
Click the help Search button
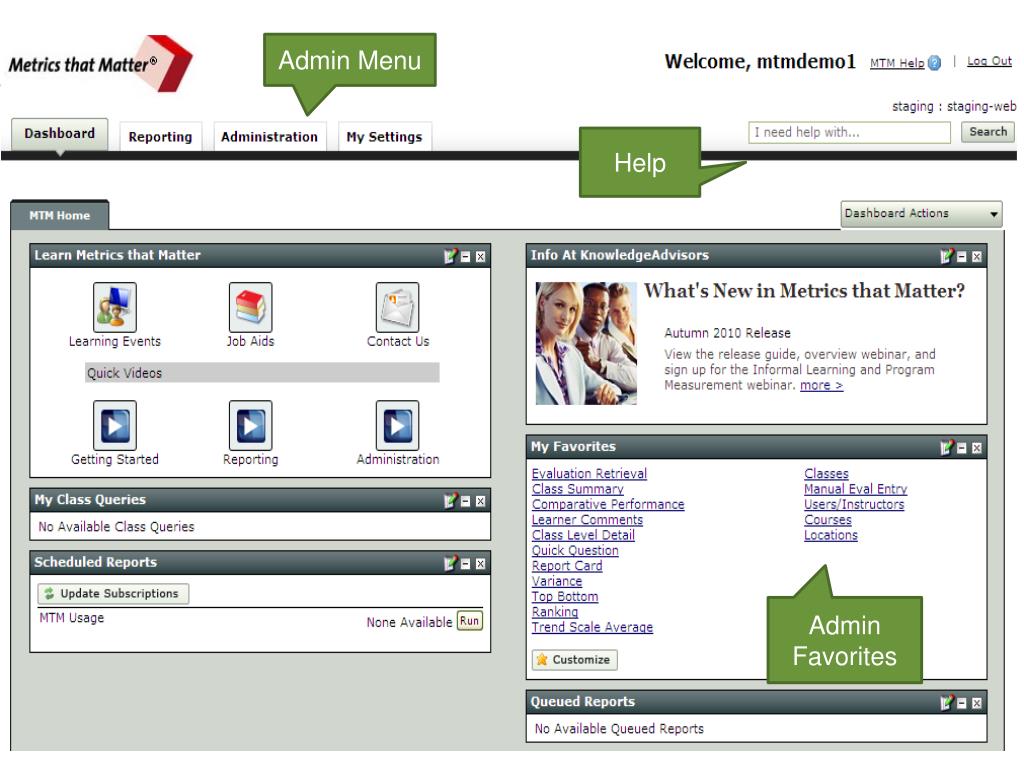[988, 132]
